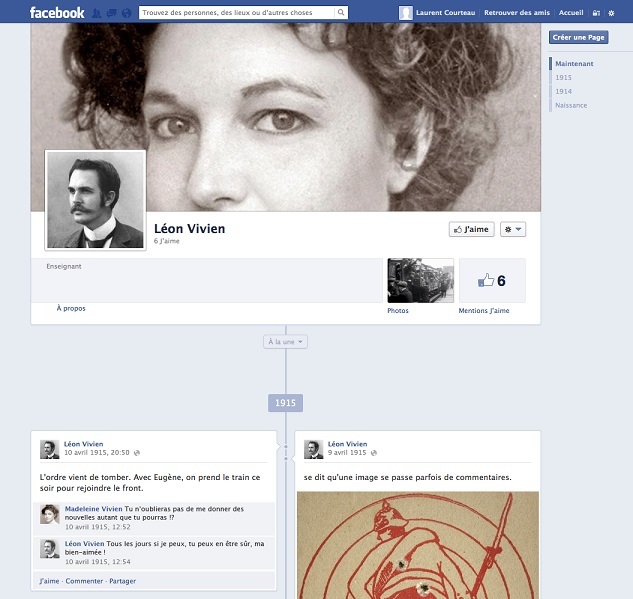Open the À propos link
Image resolution: width=633 pixels, height=599 pixels.
click(x=71, y=309)
